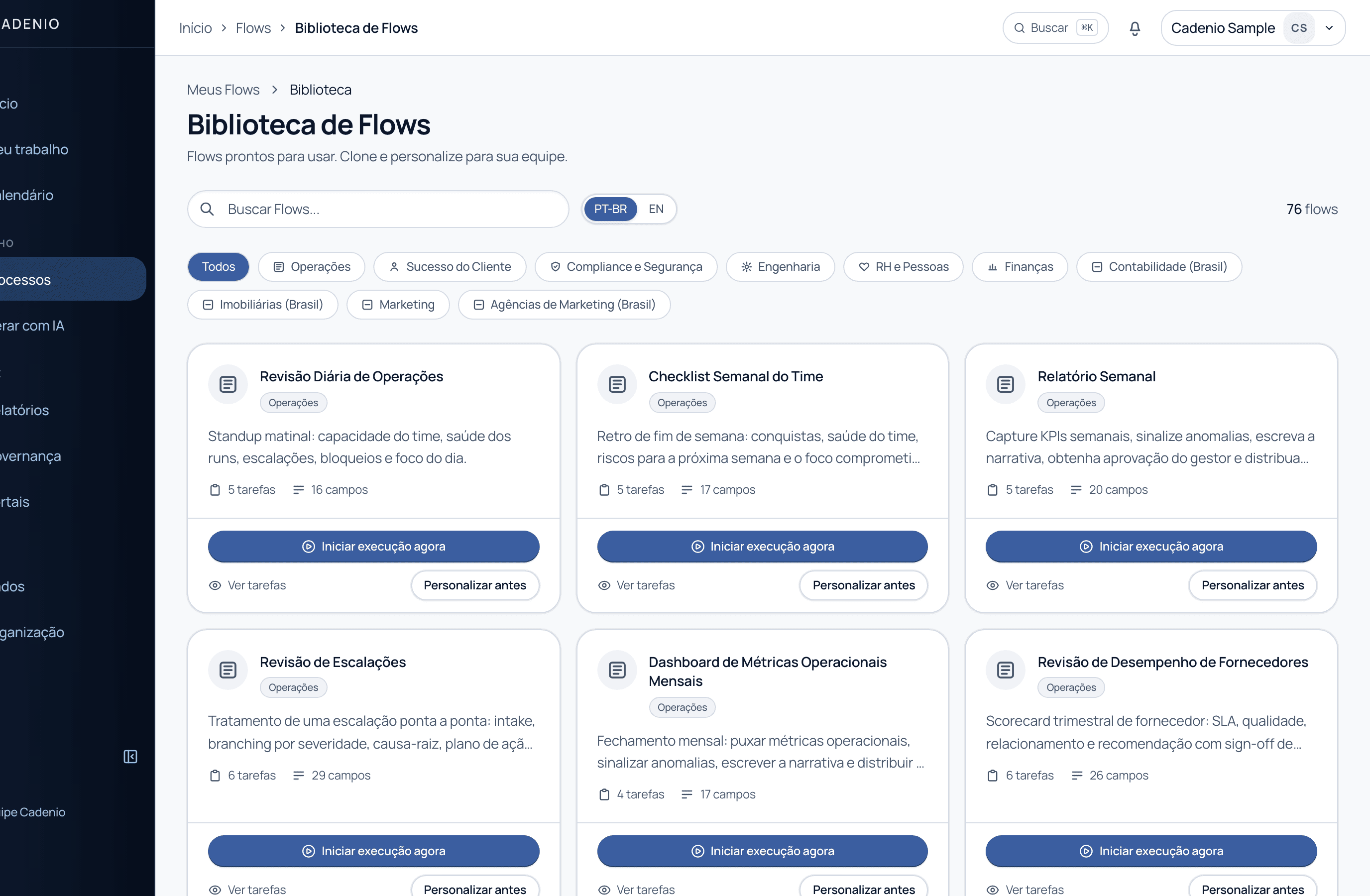Focus the Buscar Flows search field
Viewport: 1370px width, 896px height.
point(378,209)
